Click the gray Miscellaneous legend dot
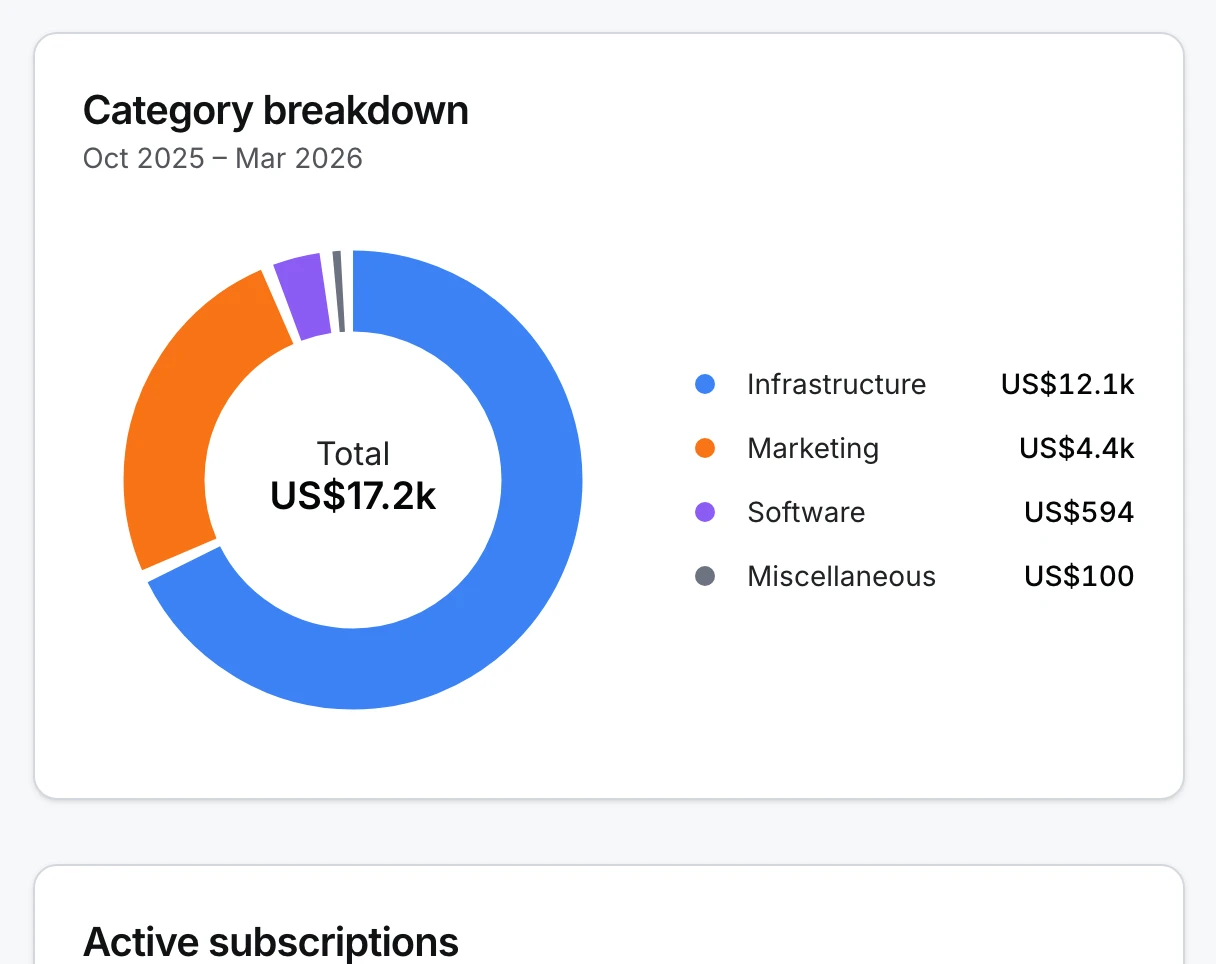Image resolution: width=1216 pixels, height=964 pixels. [704, 575]
